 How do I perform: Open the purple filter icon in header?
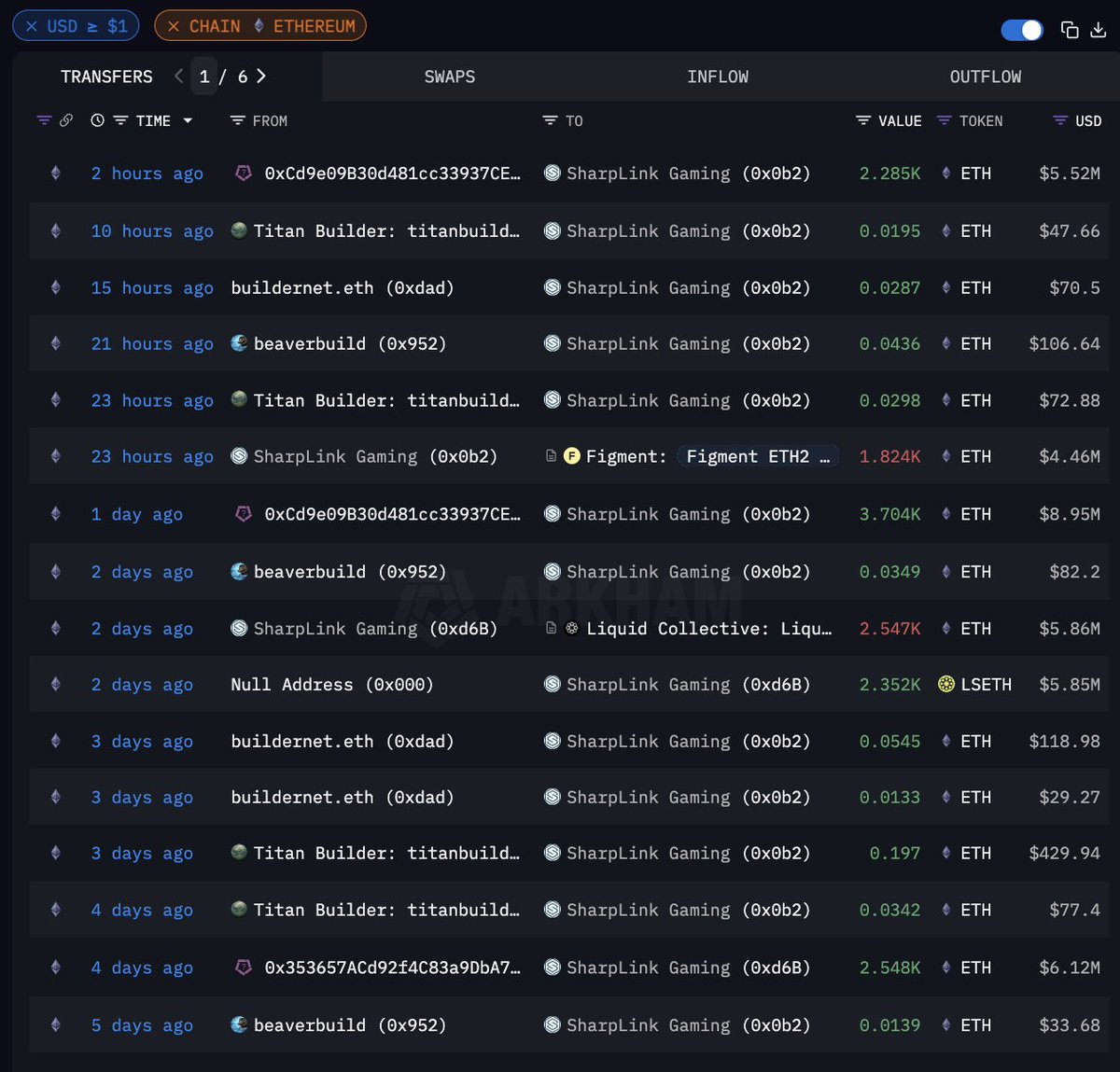click(44, 120)
